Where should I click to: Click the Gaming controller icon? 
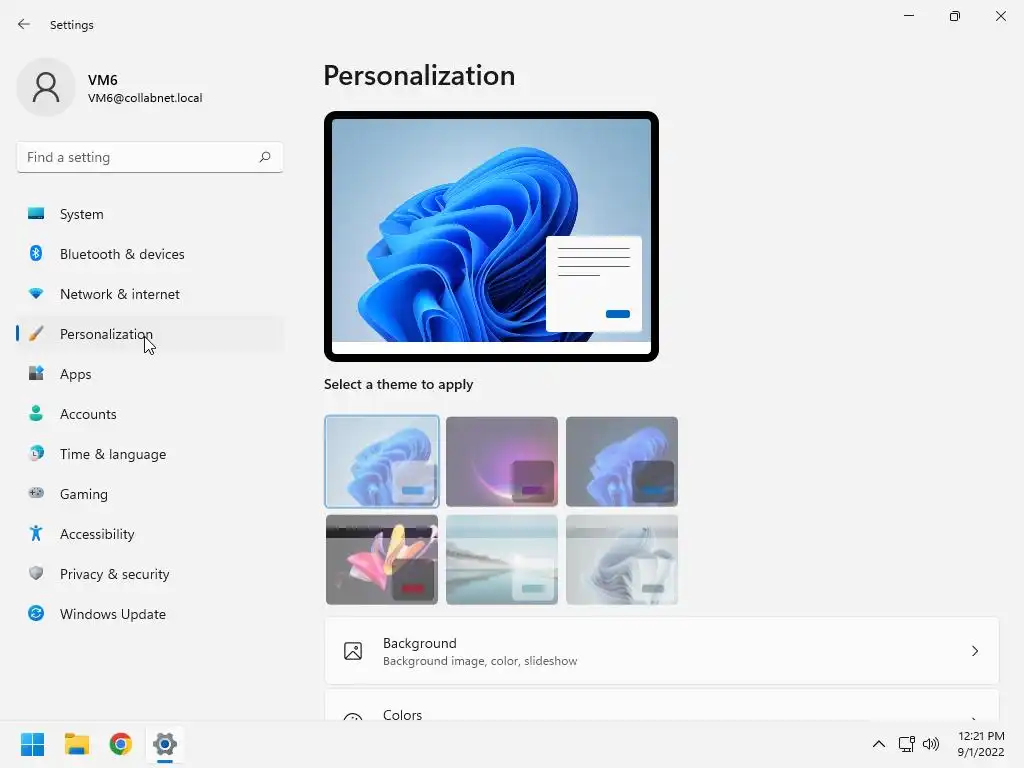point(36,493)
